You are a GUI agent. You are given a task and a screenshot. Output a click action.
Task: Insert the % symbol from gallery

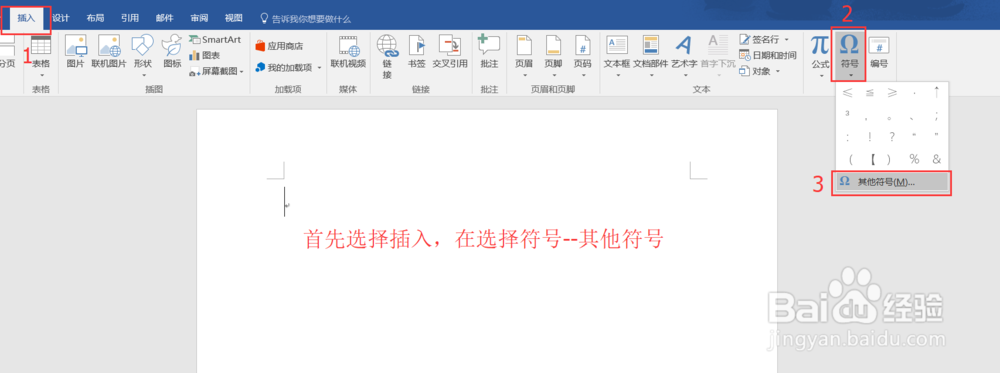[x=914, y=159]
